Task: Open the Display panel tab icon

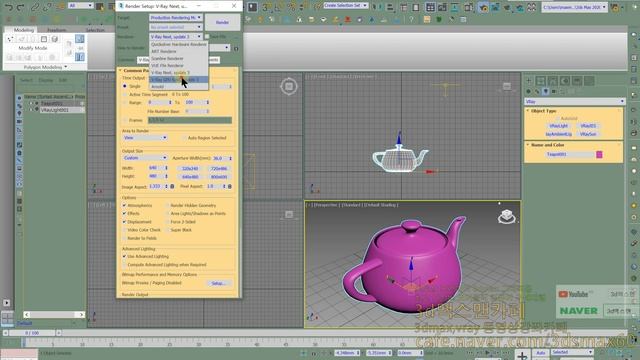Action: click(x=577, y=81)
